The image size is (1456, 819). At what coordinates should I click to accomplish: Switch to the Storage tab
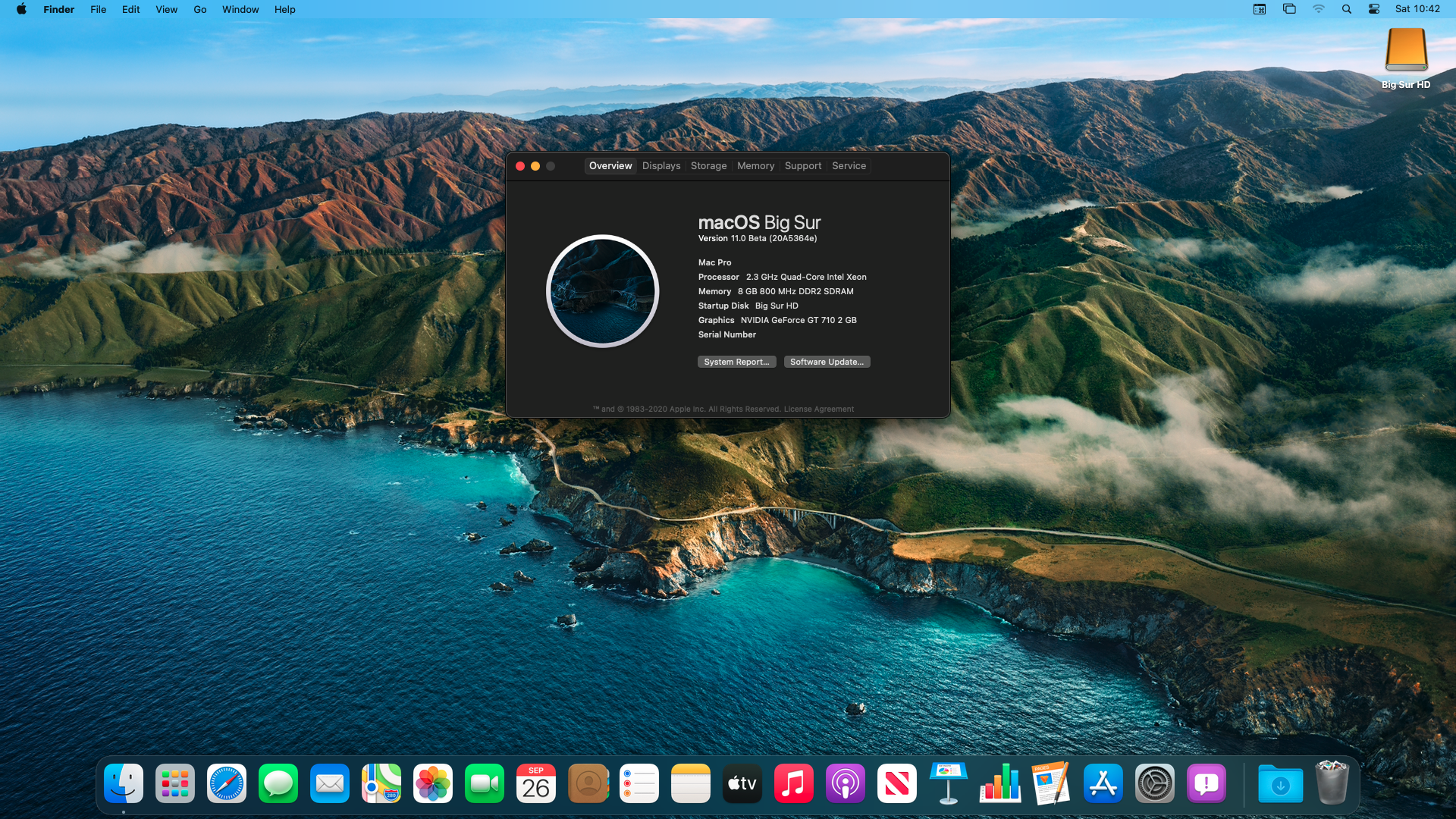coord(708,166)
